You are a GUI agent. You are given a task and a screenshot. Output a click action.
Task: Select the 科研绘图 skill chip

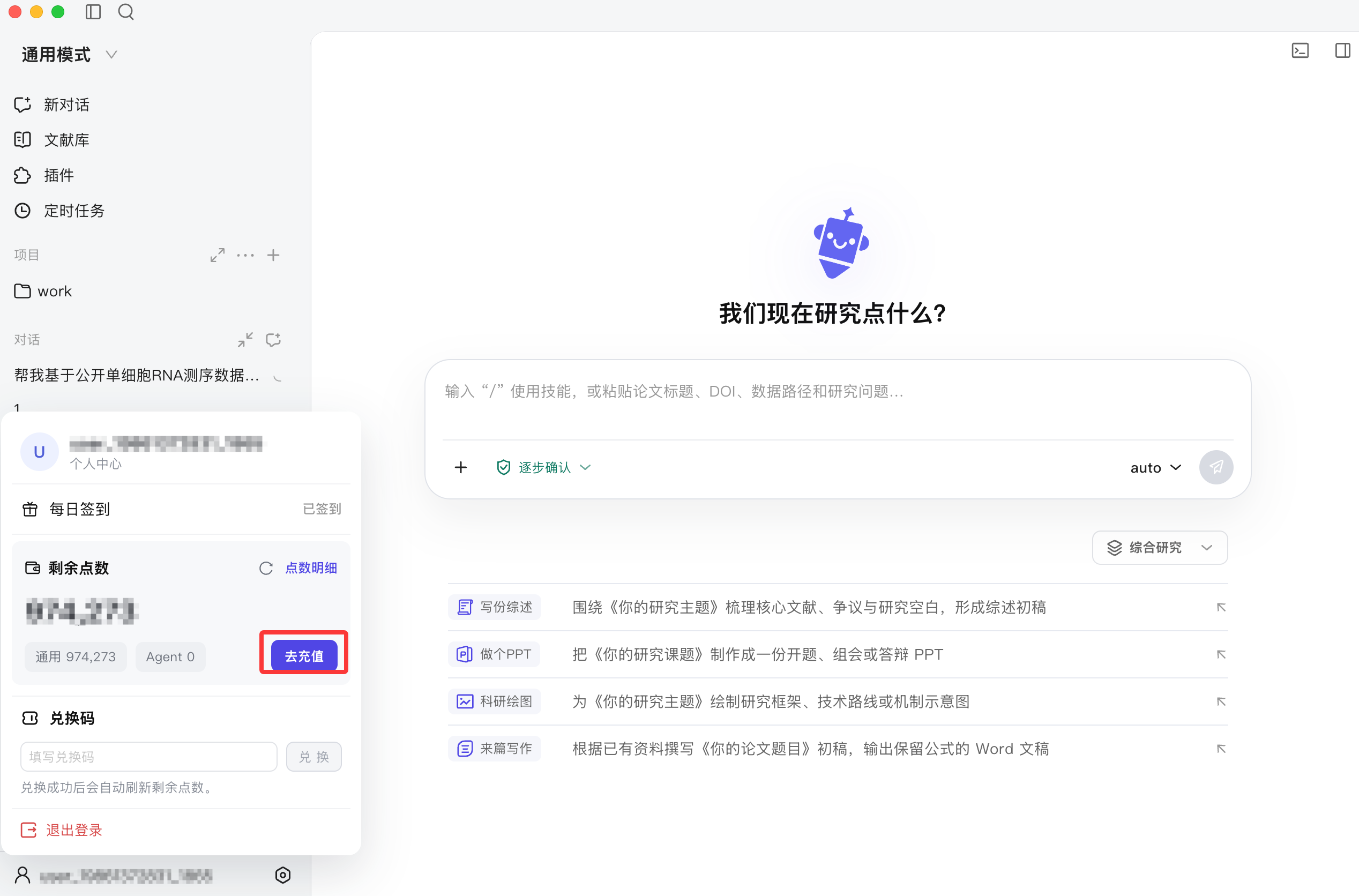(495, 701)
